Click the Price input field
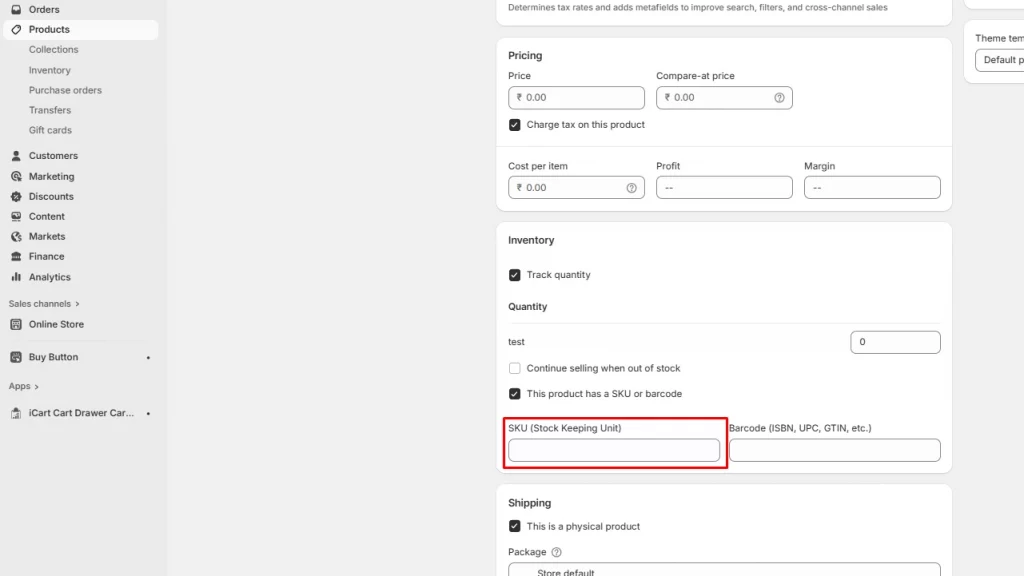The width and height of the screenshot is (1024, 576). (576, 97)
